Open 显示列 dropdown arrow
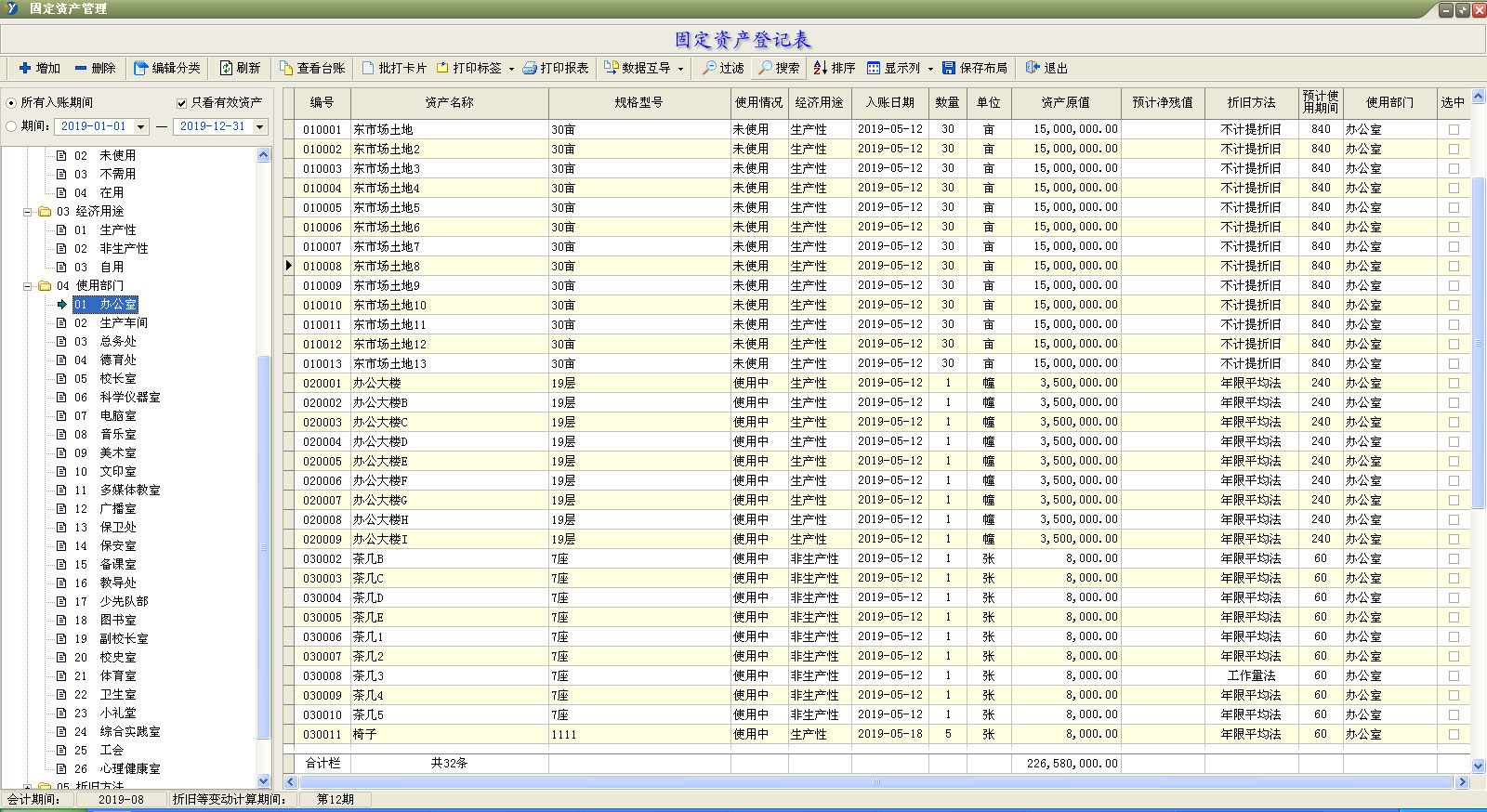 coord(930,69)
